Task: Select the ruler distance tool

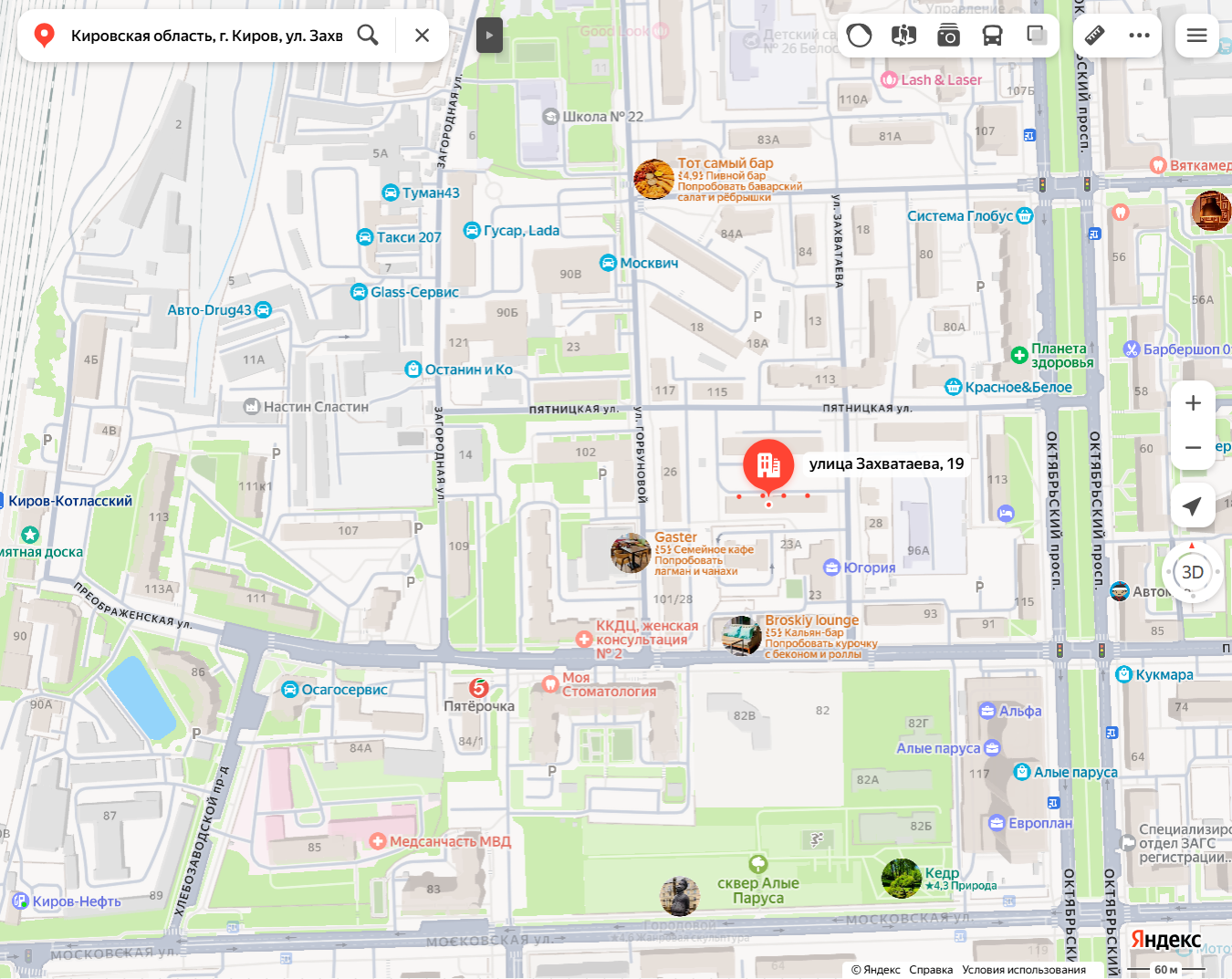Action: pyautogui.click(x=1095, y=36)
